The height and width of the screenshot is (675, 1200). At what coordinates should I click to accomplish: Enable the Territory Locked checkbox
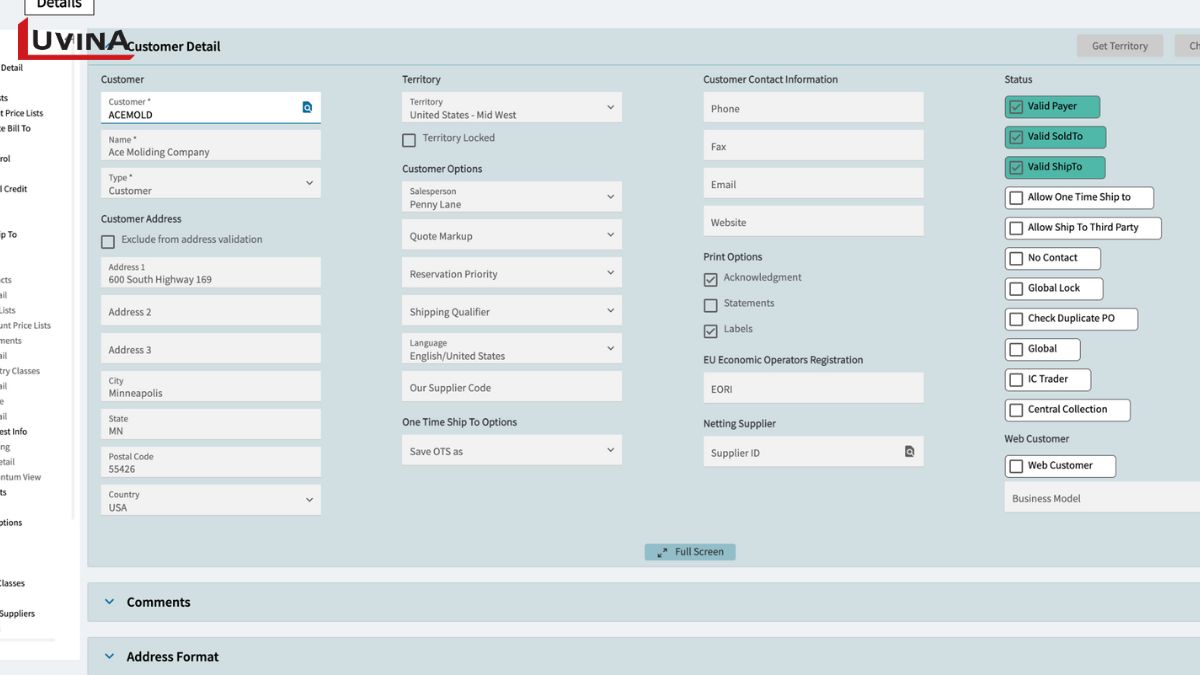coord(409,140)
